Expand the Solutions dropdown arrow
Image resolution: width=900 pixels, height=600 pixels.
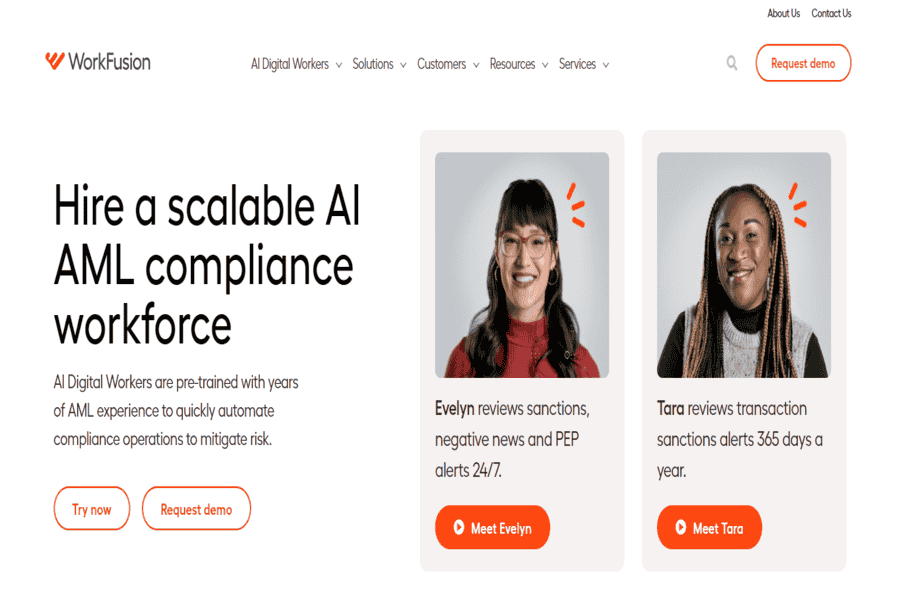coord(404,65)
